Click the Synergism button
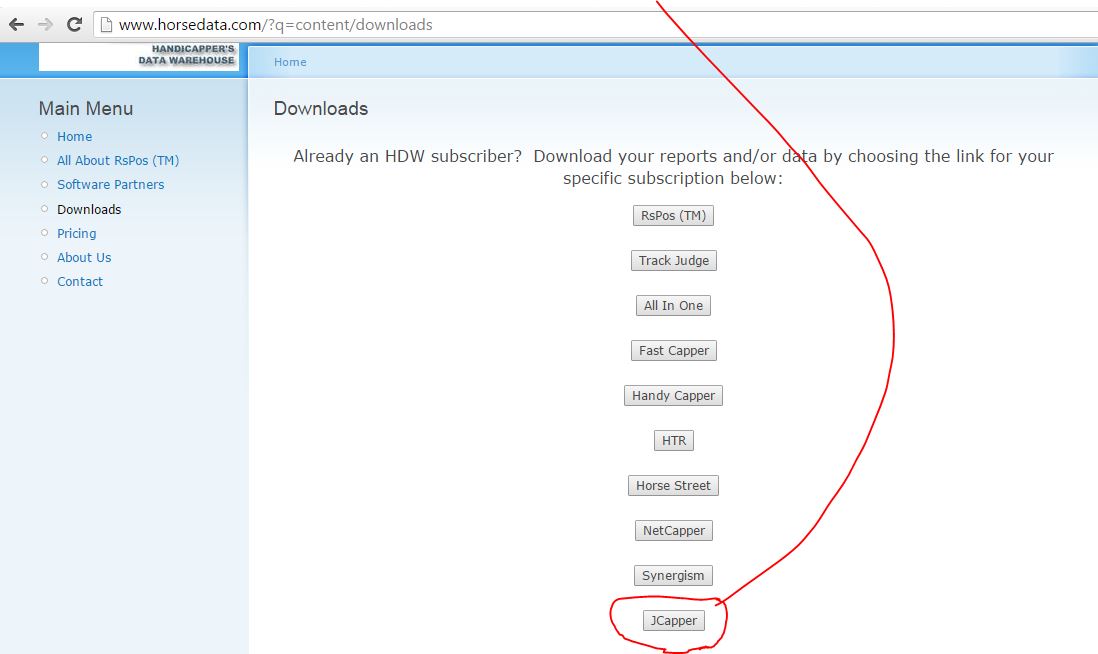This screenshot has width=1098, height=654. (x=674, y=576)
